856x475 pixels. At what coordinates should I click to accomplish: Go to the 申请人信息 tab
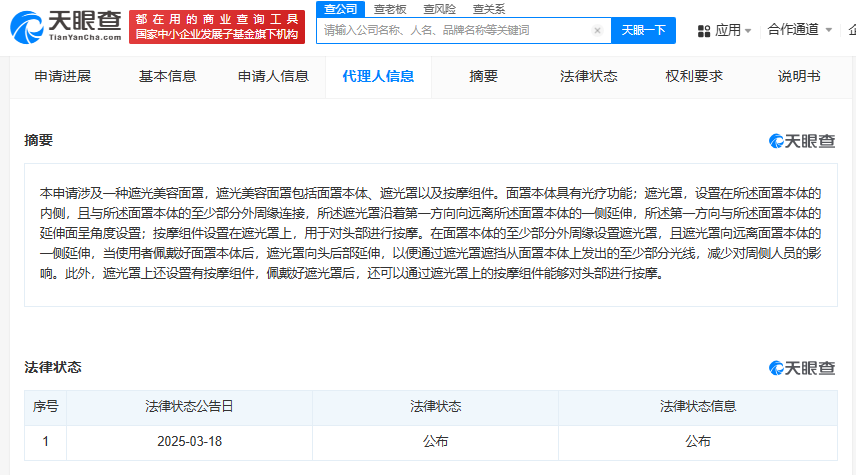(x=273, y=76)
